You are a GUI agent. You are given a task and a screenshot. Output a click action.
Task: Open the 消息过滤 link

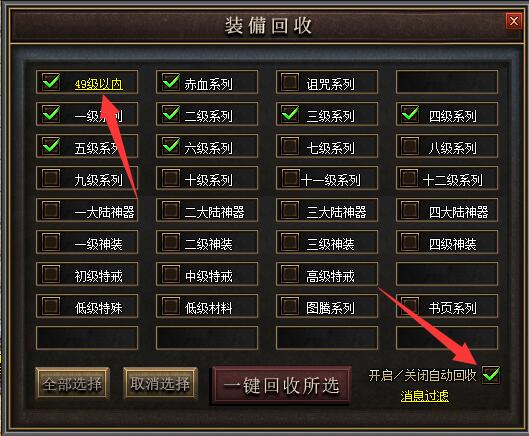click(425, 396)
